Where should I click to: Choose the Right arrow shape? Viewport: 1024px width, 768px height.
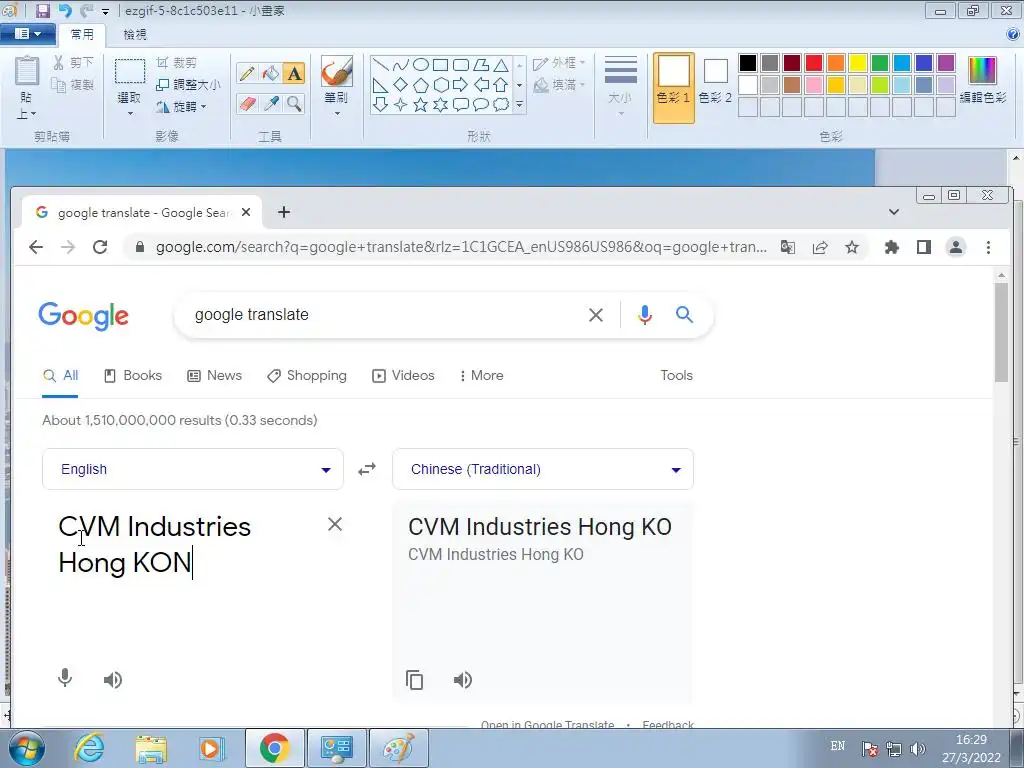460,84
